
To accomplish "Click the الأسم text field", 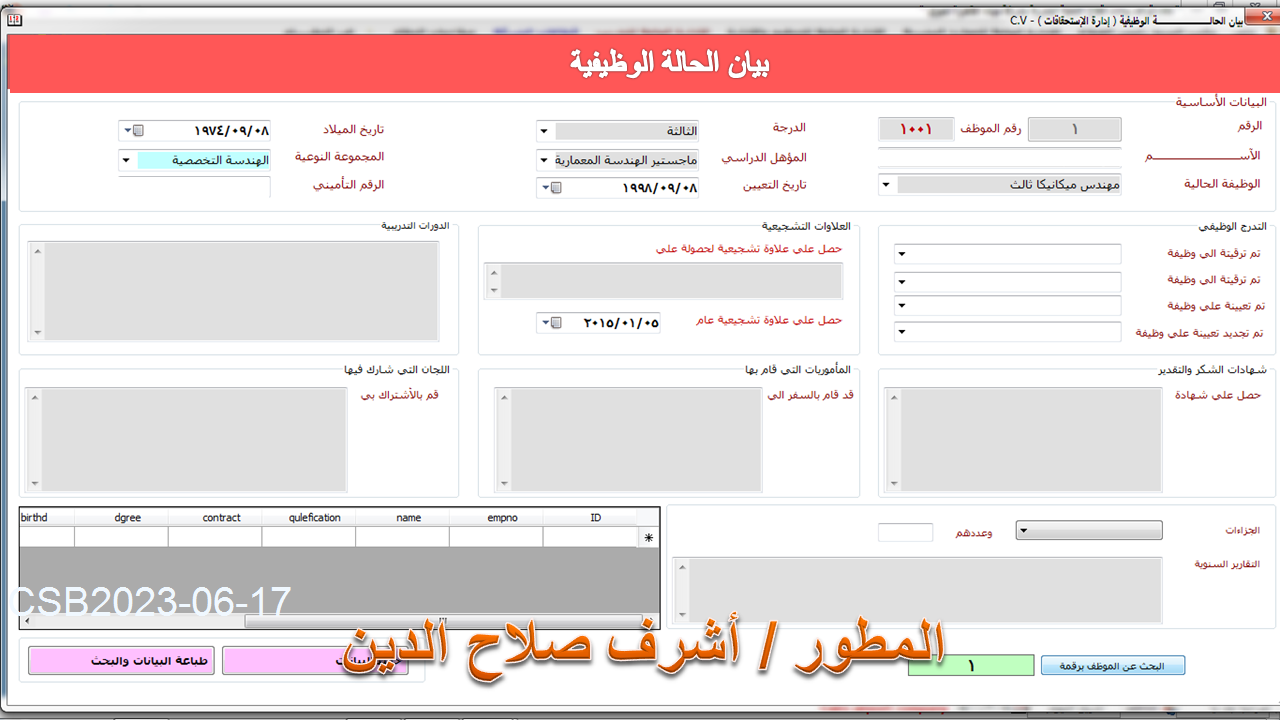I will [999, 157].
